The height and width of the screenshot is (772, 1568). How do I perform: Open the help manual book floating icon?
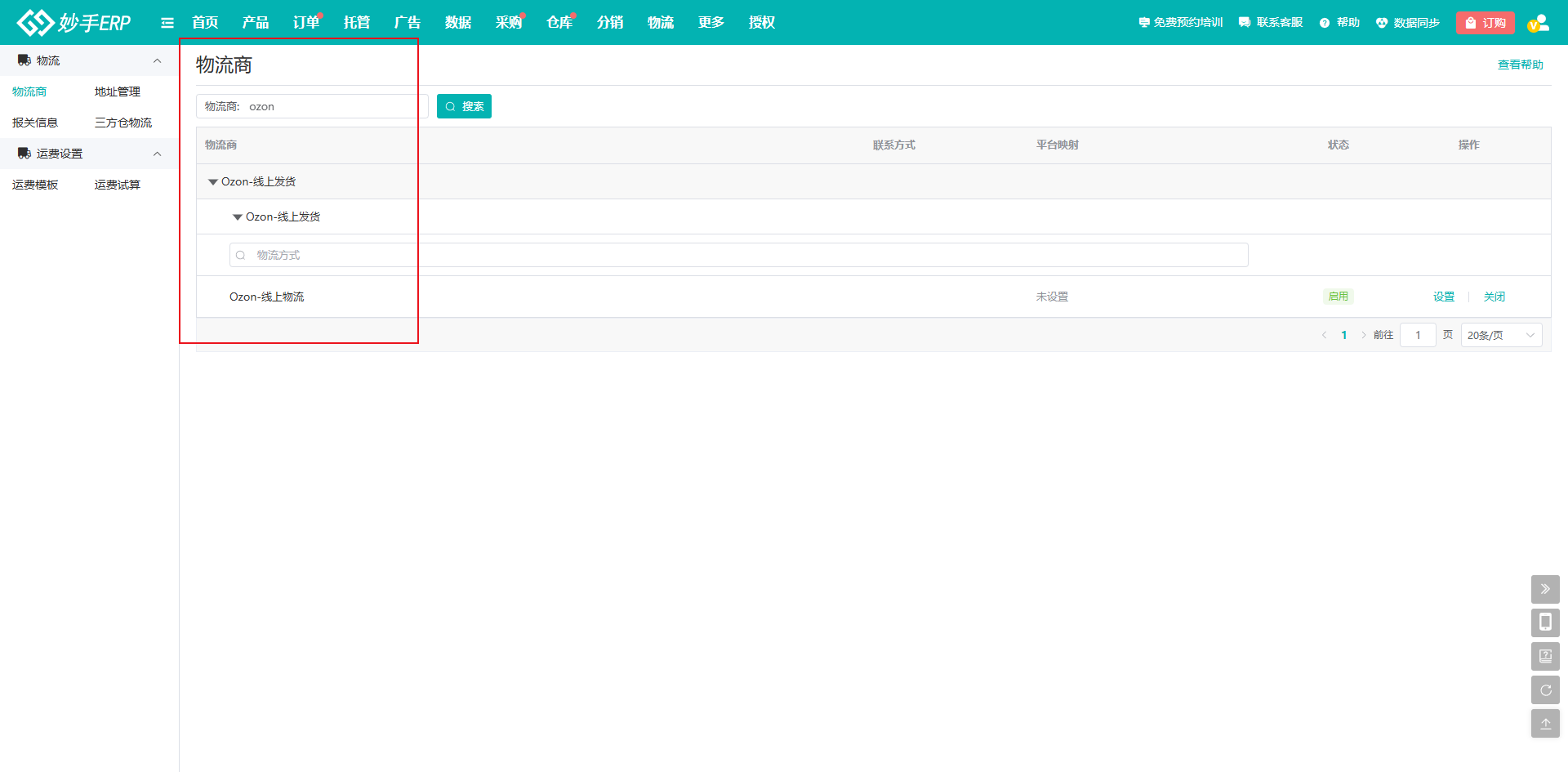pos(1545,656)
